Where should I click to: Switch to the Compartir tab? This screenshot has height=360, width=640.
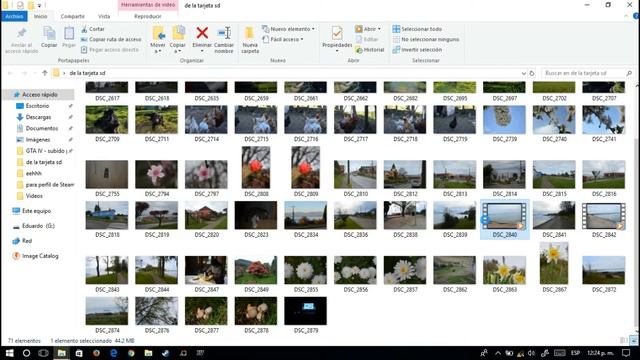pos(73,16)
